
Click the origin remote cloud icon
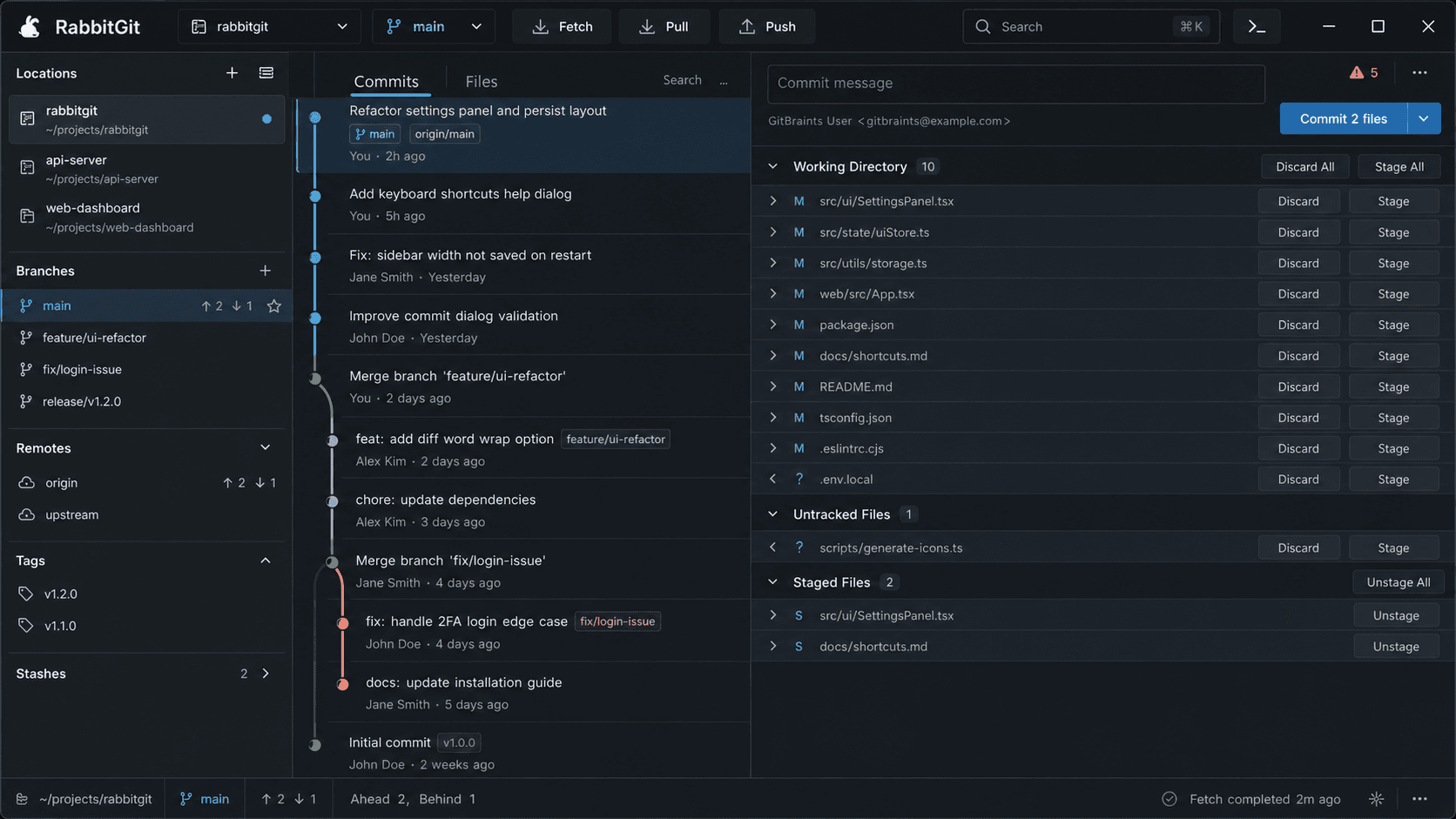(x=27, y=482)
